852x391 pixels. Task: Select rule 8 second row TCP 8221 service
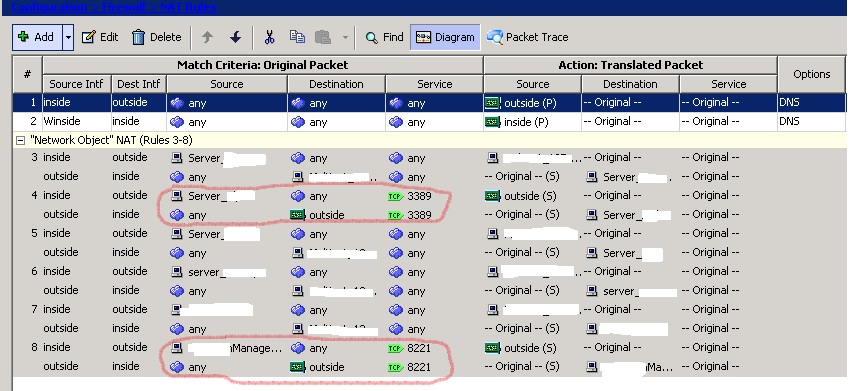410,367
